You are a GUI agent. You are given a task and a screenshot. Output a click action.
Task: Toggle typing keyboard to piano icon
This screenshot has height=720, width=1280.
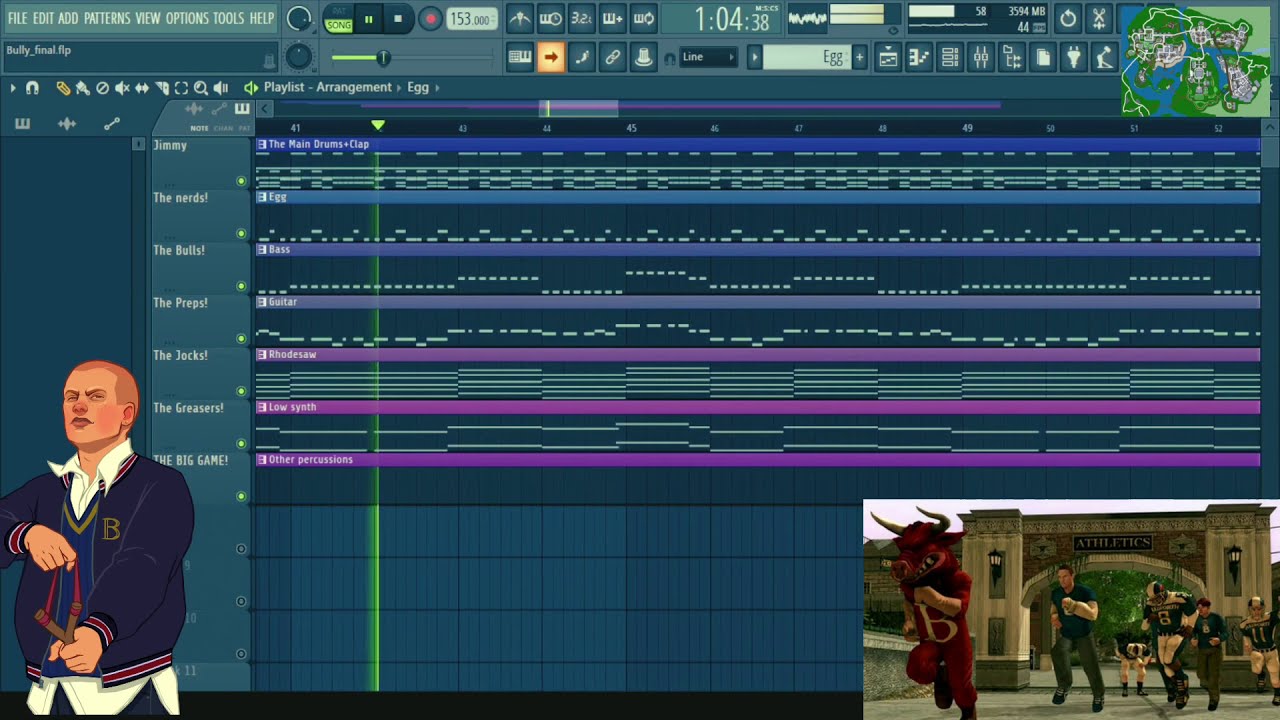coord(519,57)
